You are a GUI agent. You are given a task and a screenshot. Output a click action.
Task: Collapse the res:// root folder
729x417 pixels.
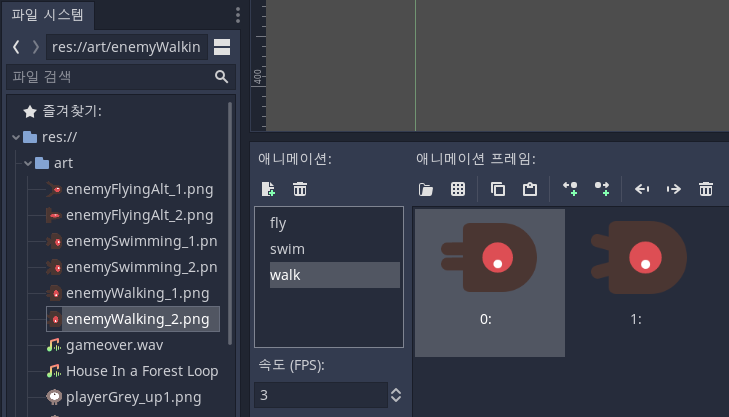(x=16, y=137)
